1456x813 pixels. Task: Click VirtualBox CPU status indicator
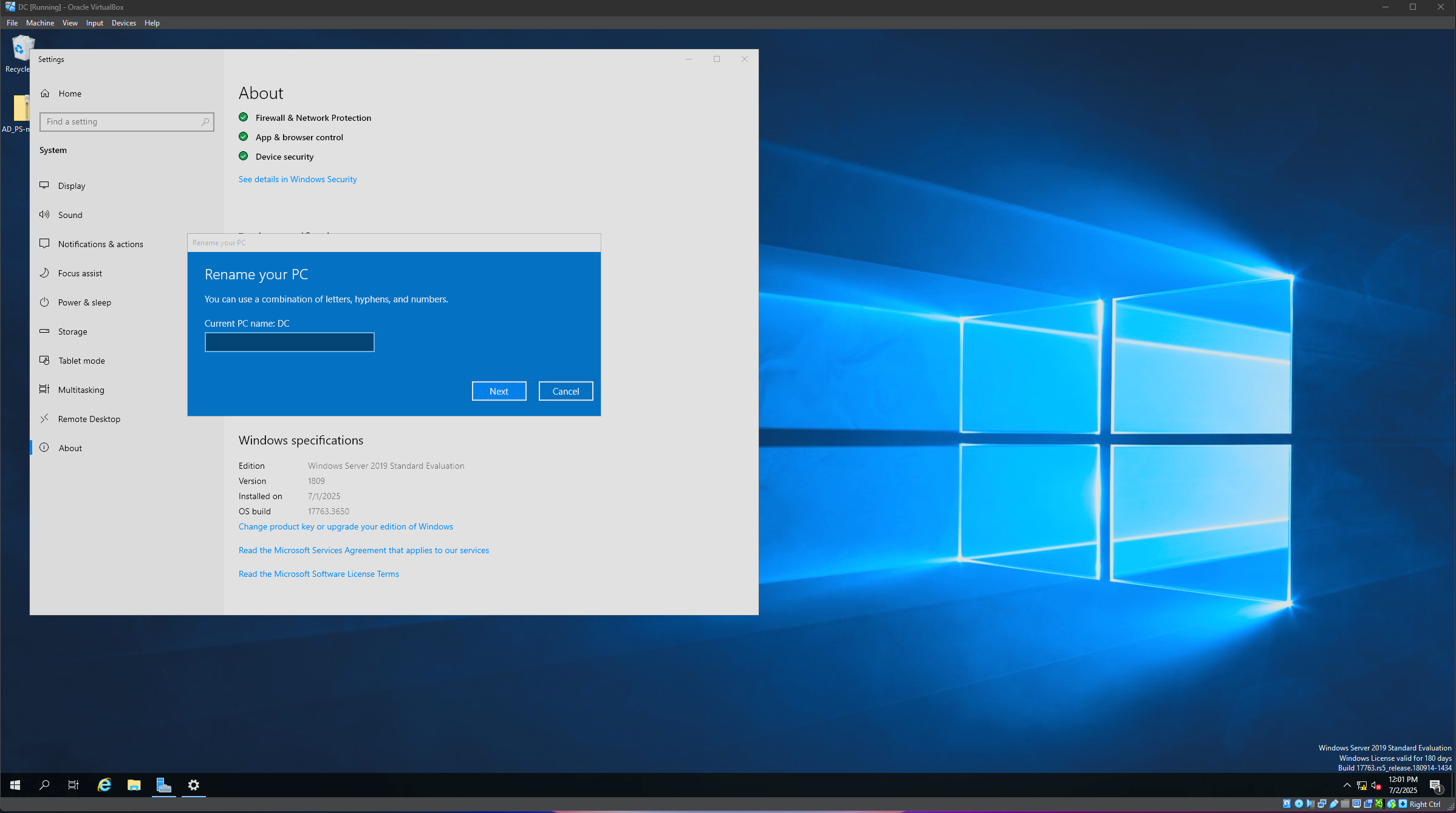point(1379,804)
